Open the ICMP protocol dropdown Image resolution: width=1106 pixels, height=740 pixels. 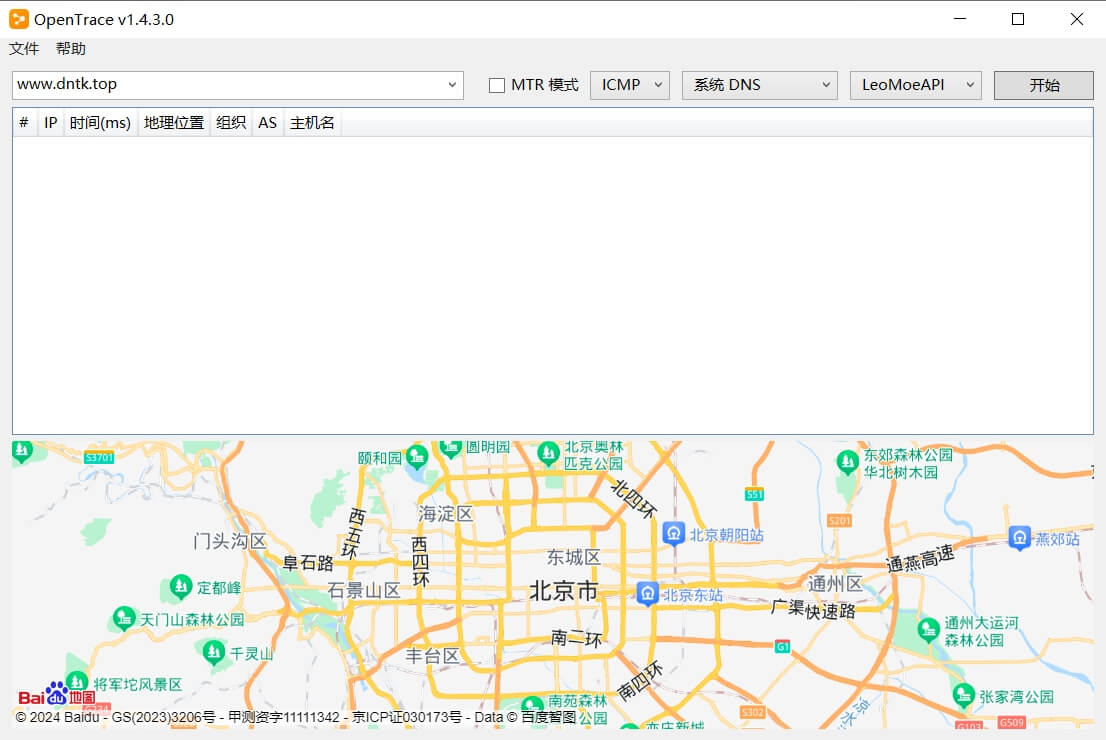coord(629,85)
